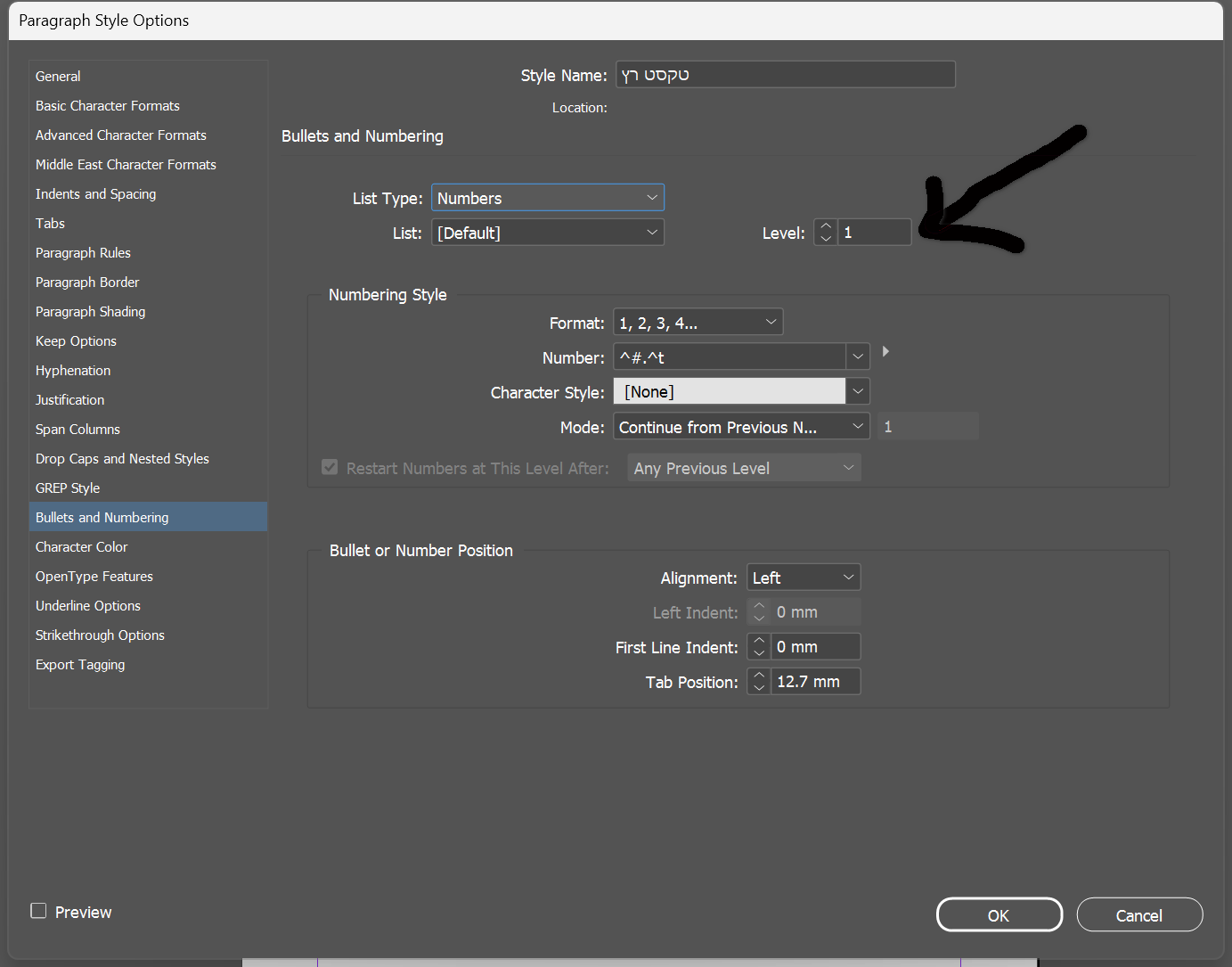Open the Alignment dropdown
The height and width of the screenshot is (967, 1232).
[804, 578]
